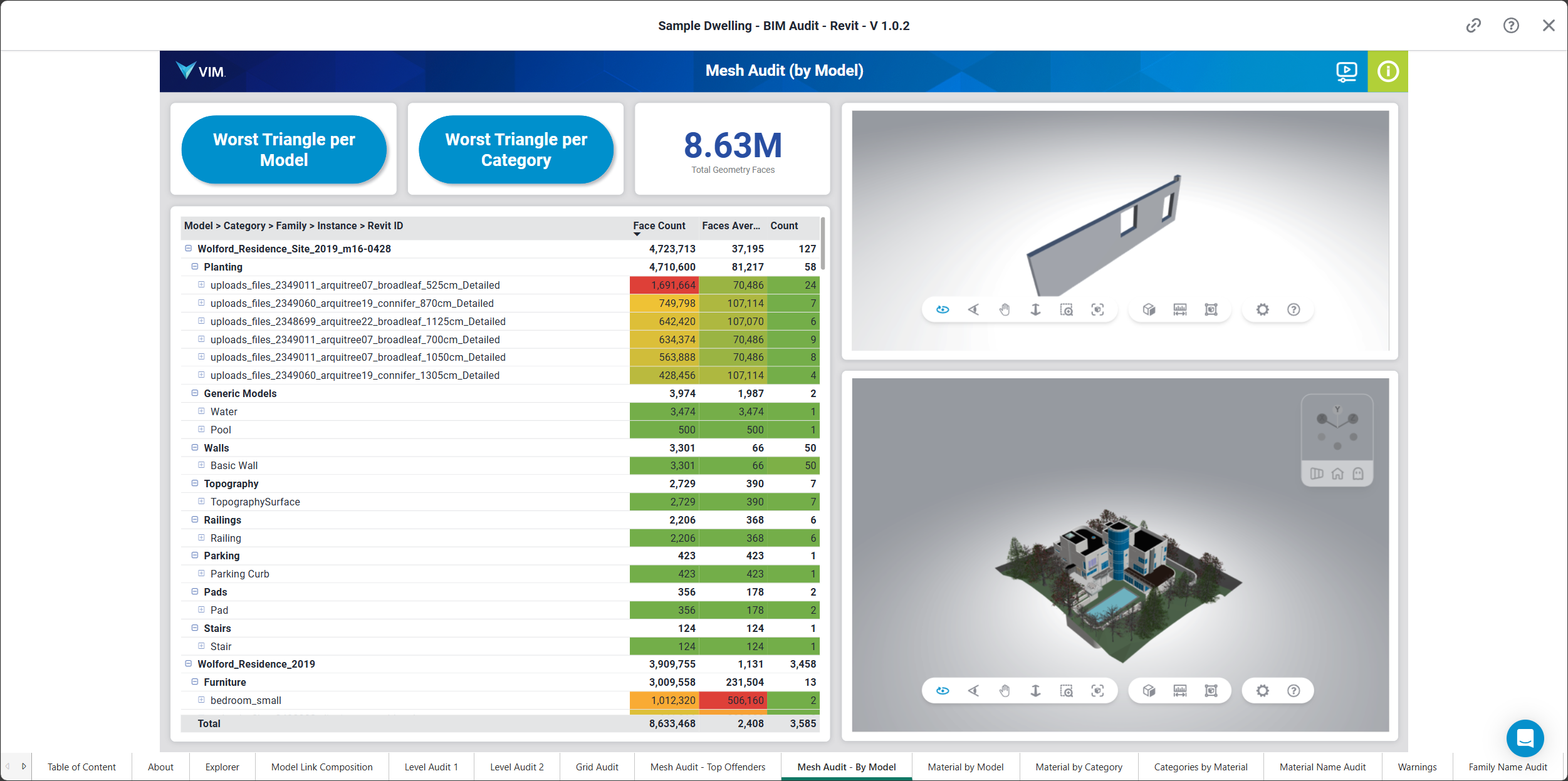Switch to the Warnings tab
The height and width of the screenshot is (781, 1568).
[1419, 767]
